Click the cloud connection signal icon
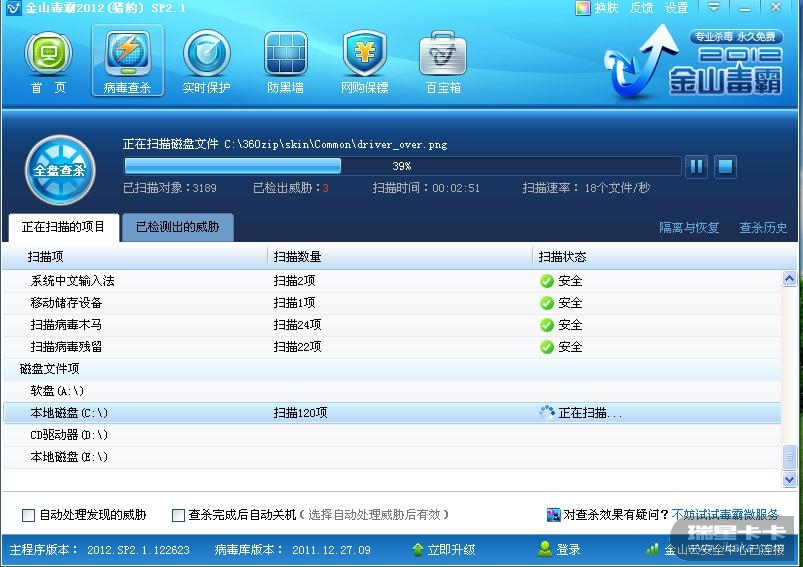 click(652, 550)
